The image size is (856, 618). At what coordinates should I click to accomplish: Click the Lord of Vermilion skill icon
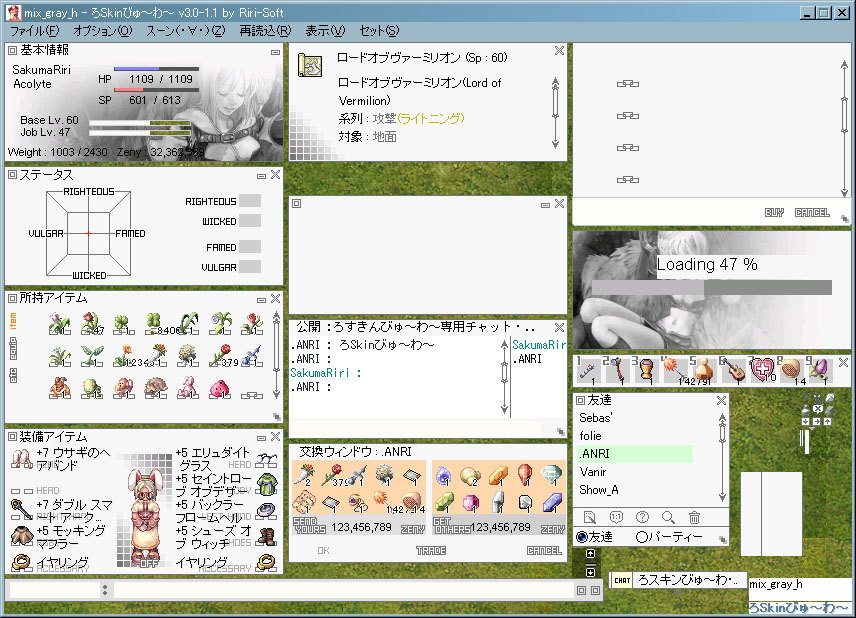(x=310, y=65)
